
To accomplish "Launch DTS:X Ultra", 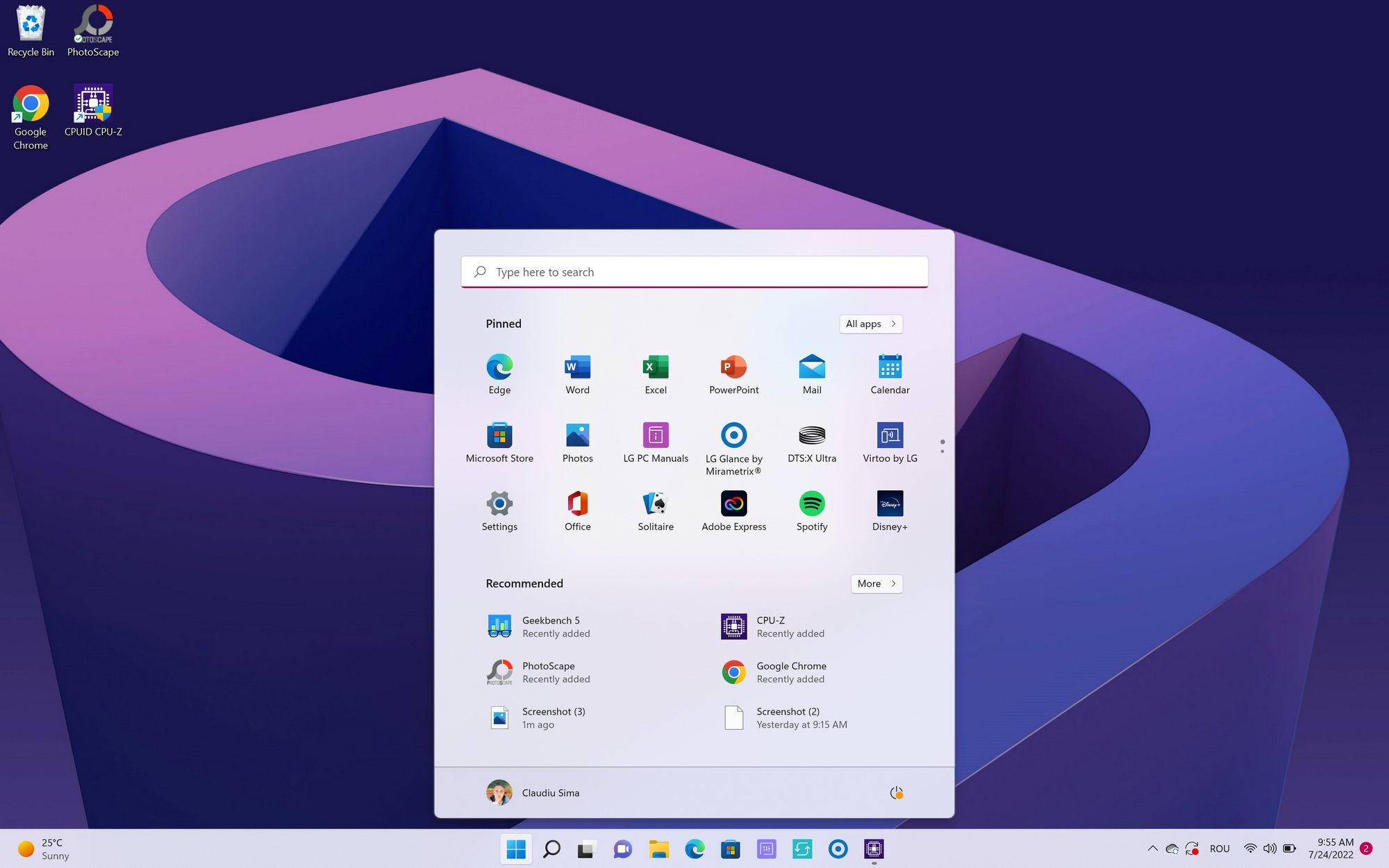I will click(812, 443).
